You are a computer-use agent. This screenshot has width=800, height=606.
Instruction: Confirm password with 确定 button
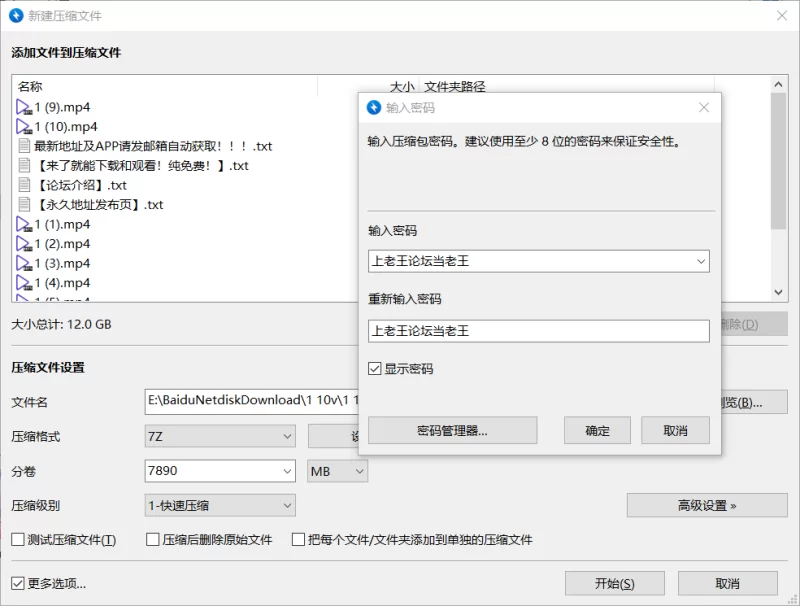click(597, 431)
